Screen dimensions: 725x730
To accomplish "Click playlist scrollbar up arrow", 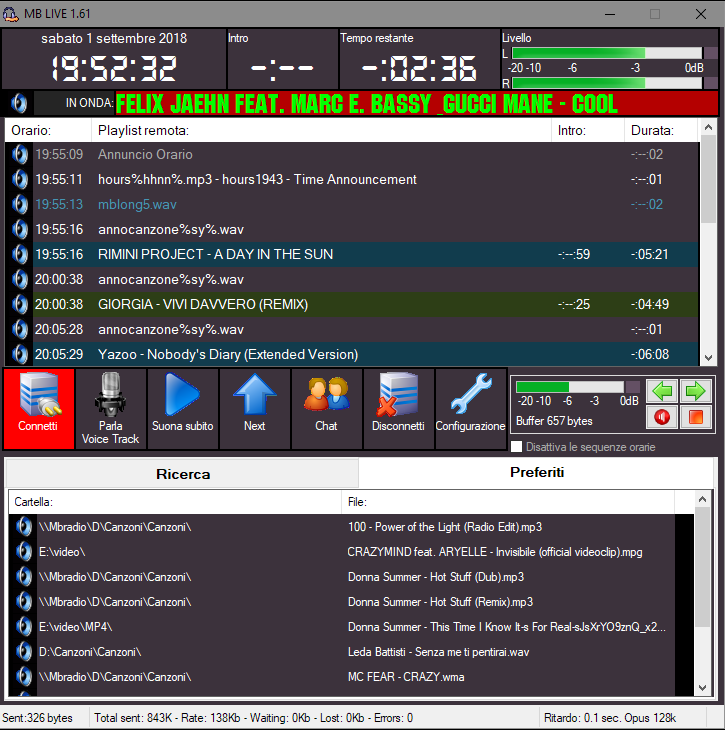I will pyautogui.click(x=708, y=127).
